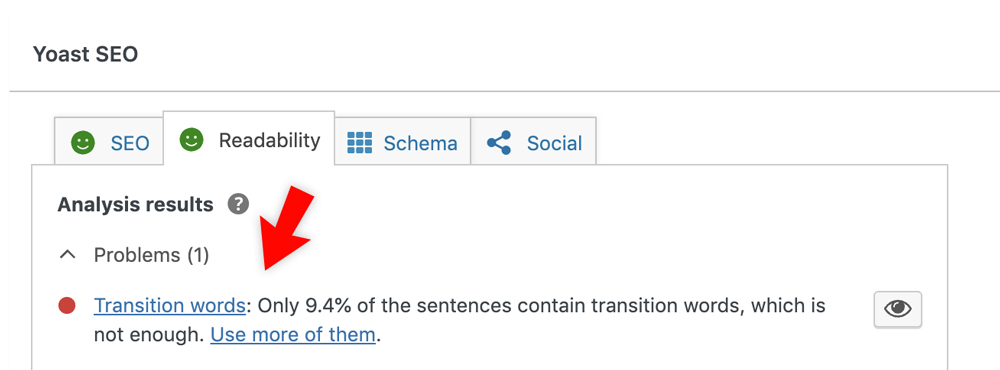Click the Schema grid icon
Screen dimensions: 1000x370
tap(359, 143)
